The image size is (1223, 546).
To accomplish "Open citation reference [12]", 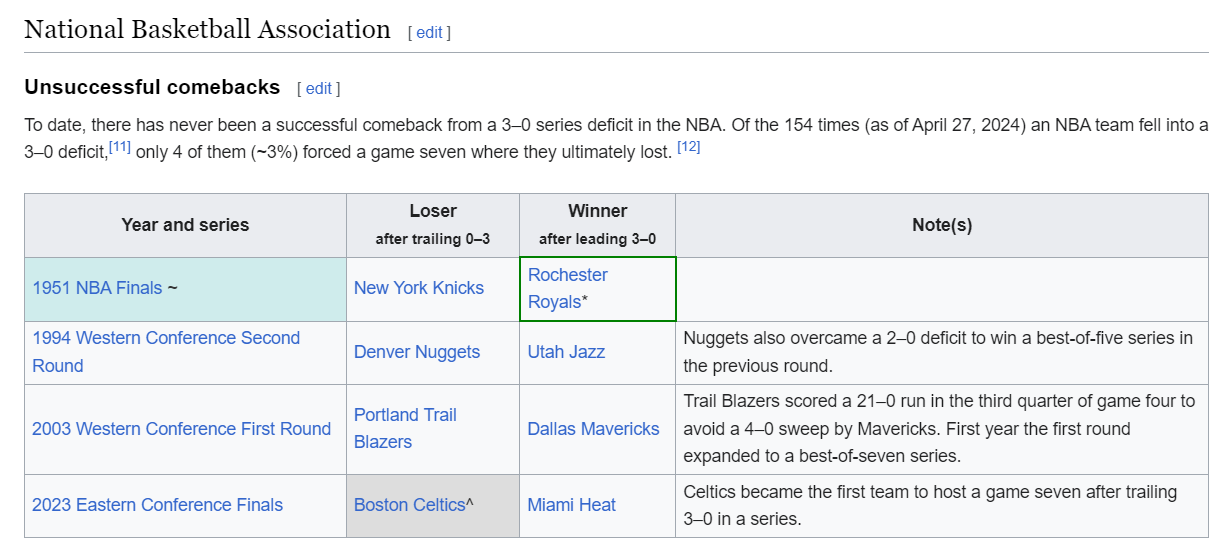I will (688, 147).
